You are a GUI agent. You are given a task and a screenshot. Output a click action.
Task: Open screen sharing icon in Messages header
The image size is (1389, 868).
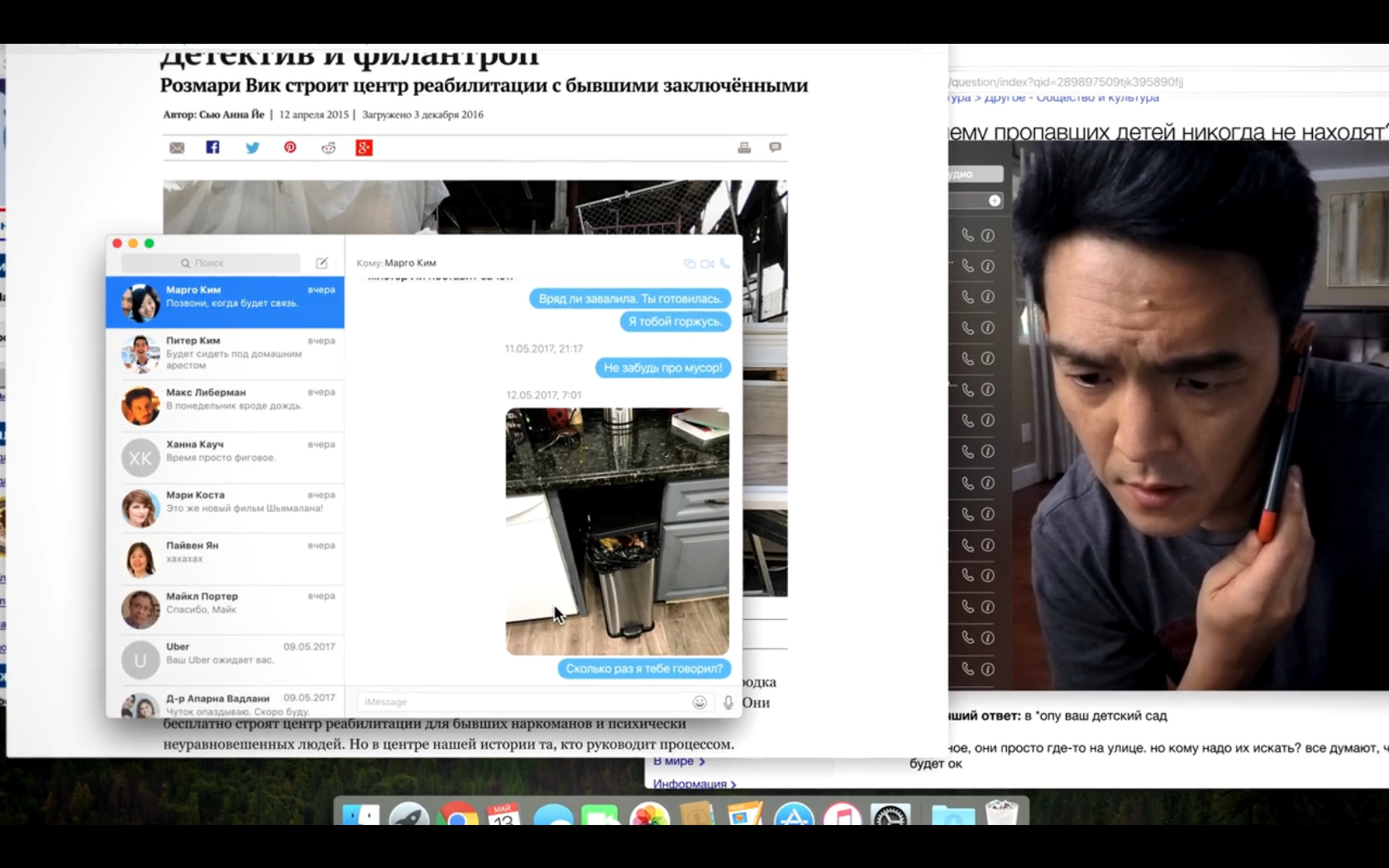coord(690,264)
